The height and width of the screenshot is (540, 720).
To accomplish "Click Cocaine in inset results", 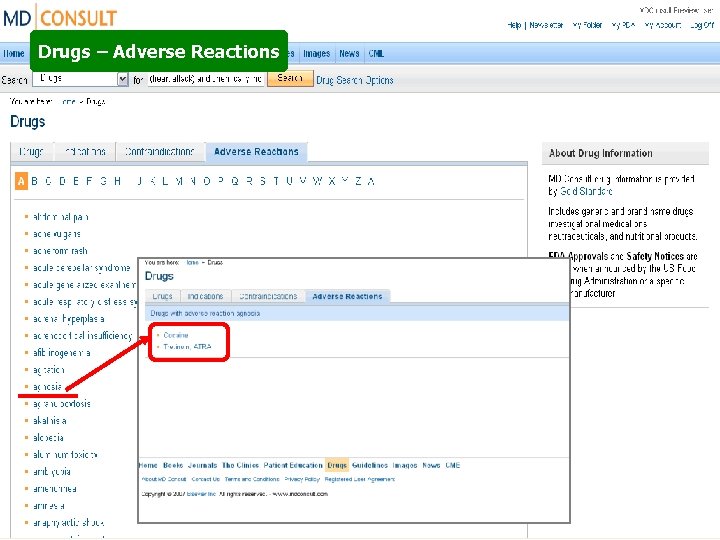I will (x=176, y=335).
